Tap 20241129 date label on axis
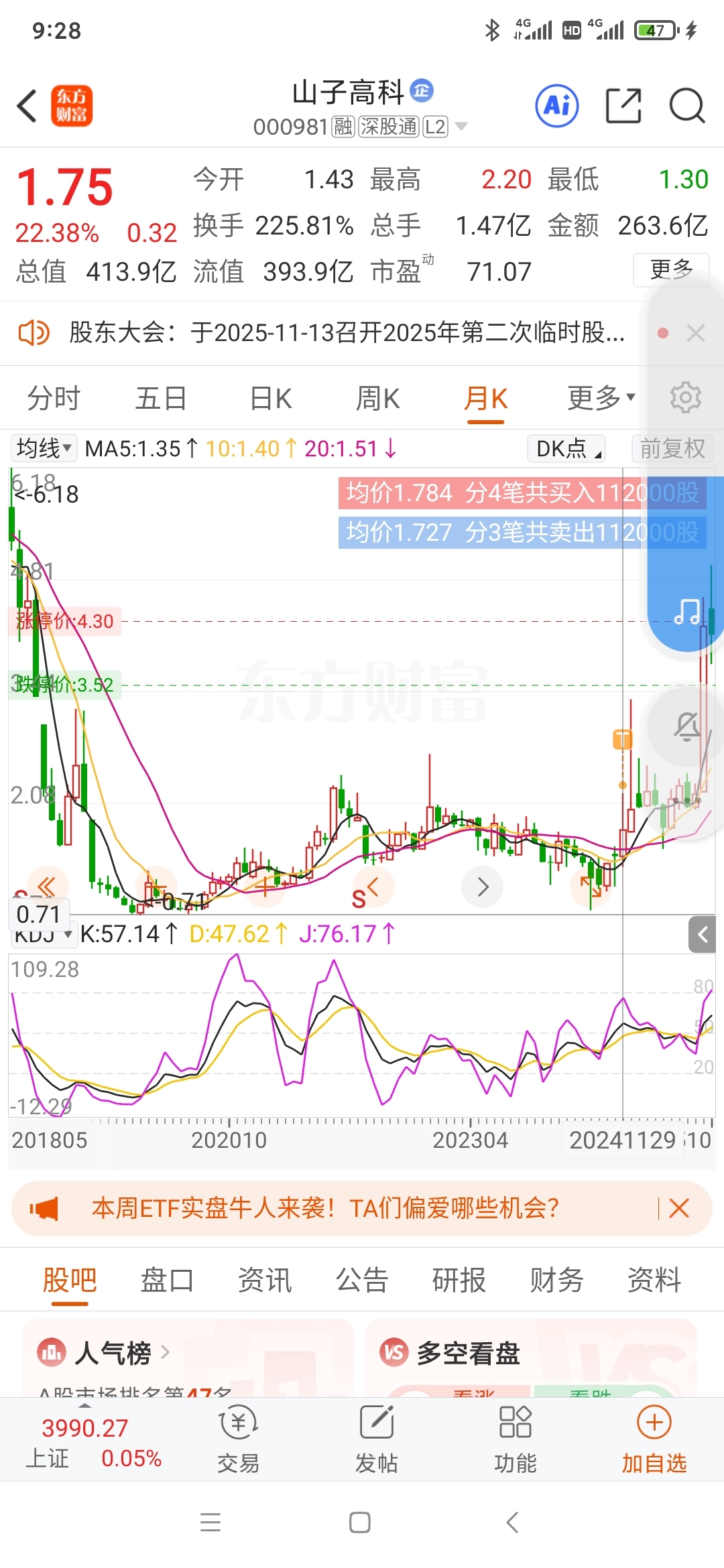The width and height of the screenshot is (724, 1568). (x=622, y=1140)
